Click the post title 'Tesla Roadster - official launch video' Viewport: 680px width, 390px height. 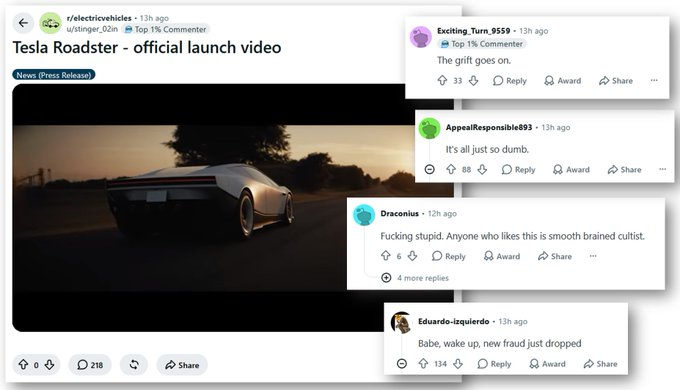(x=147, y=48)
